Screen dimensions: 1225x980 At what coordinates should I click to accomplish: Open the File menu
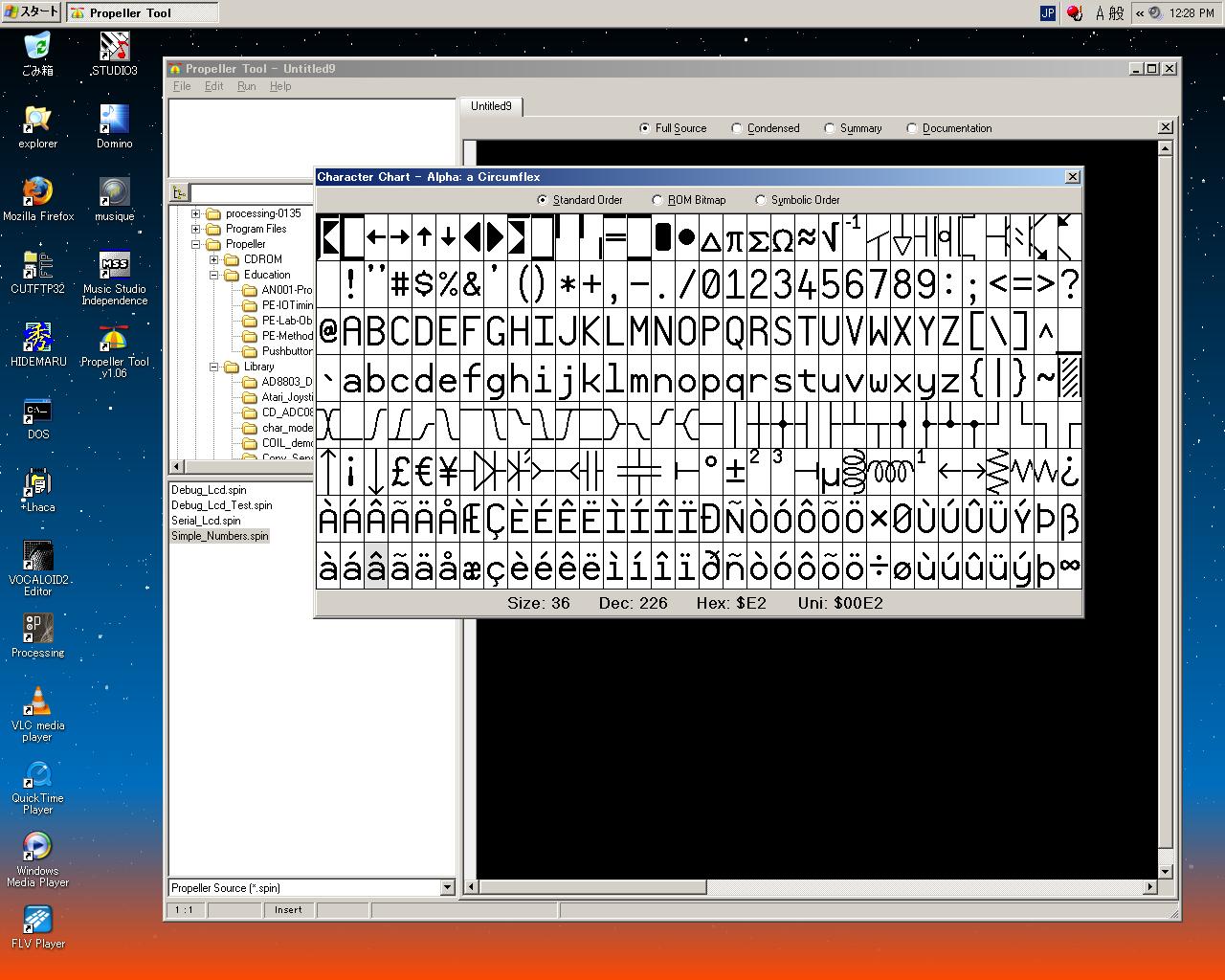(182, 86)
